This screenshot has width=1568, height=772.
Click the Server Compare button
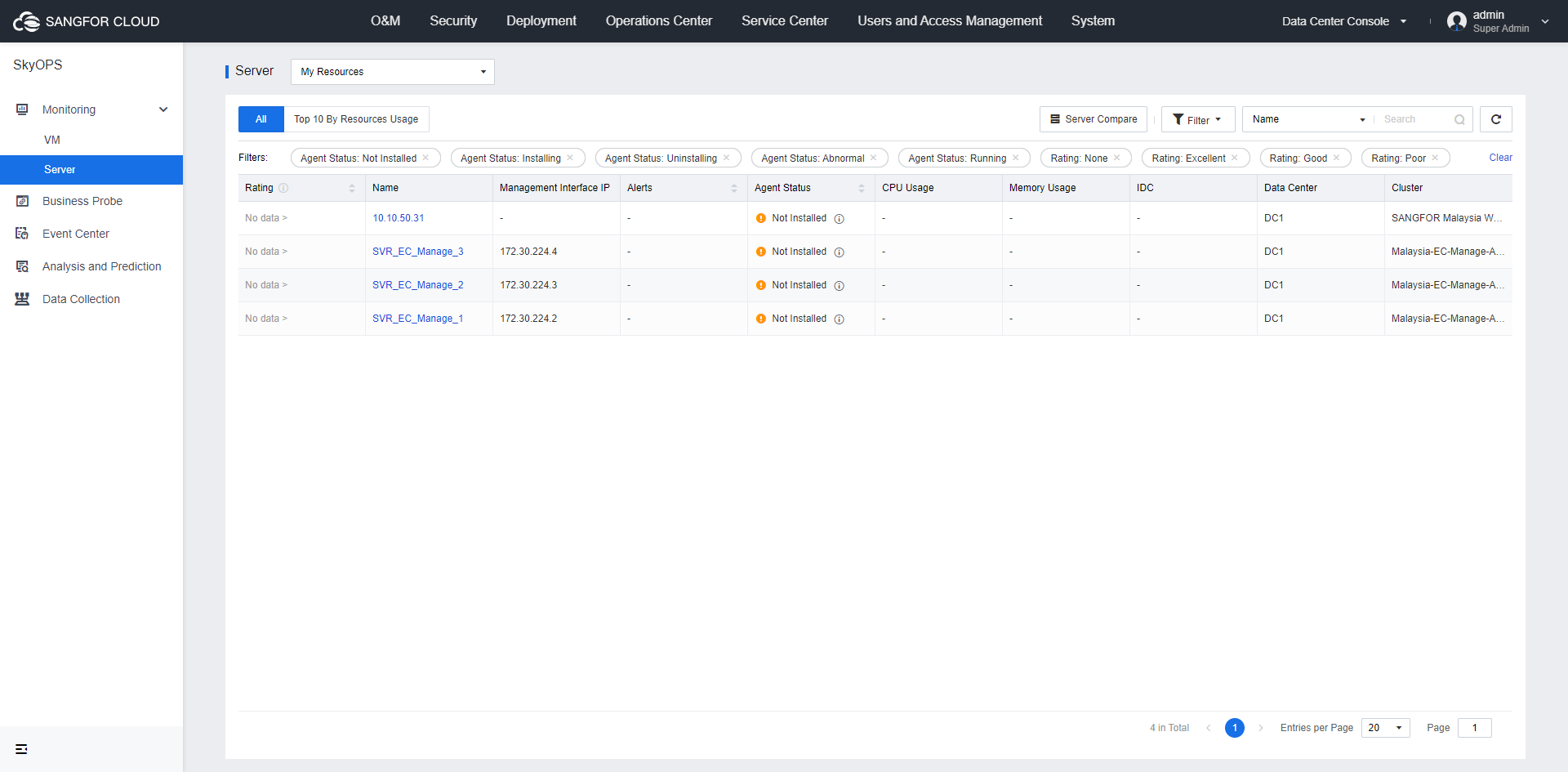pos(1094,119)
